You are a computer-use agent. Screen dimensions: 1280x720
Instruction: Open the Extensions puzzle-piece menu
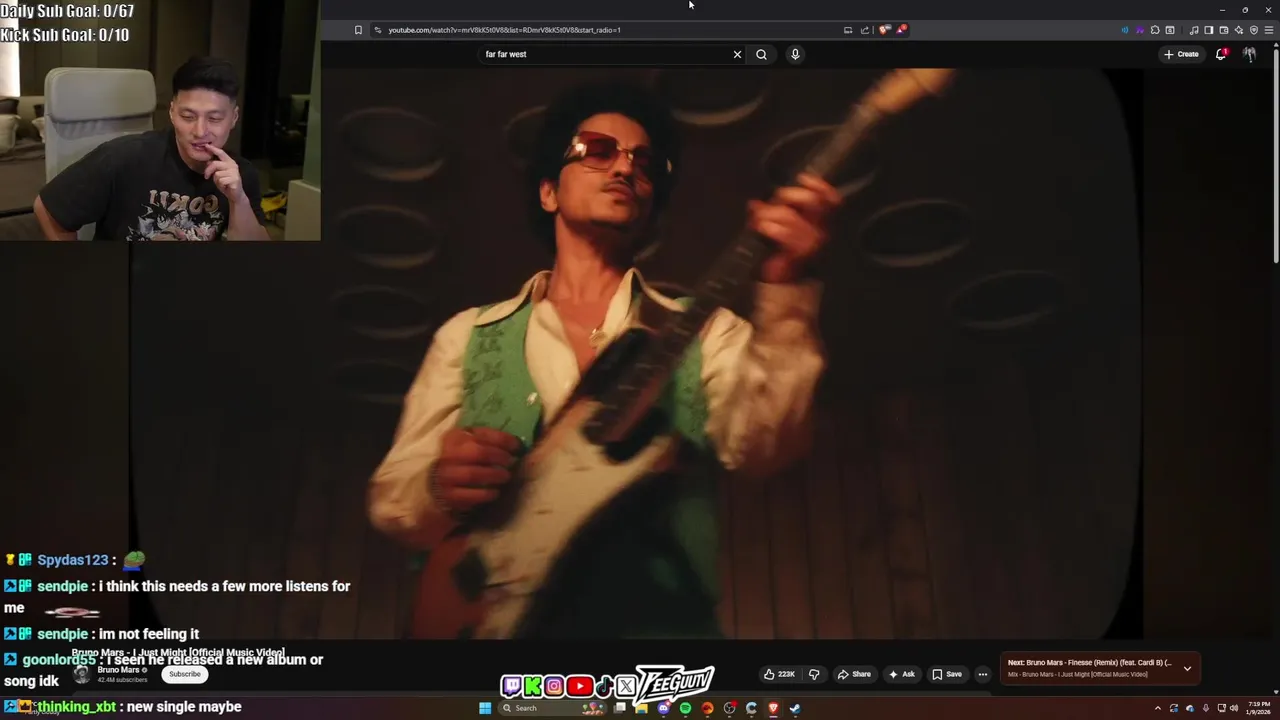[1155, 30]
